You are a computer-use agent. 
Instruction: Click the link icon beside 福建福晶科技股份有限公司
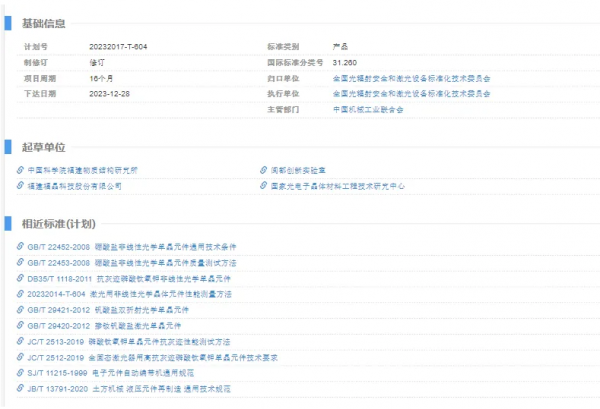click(20, 186)
